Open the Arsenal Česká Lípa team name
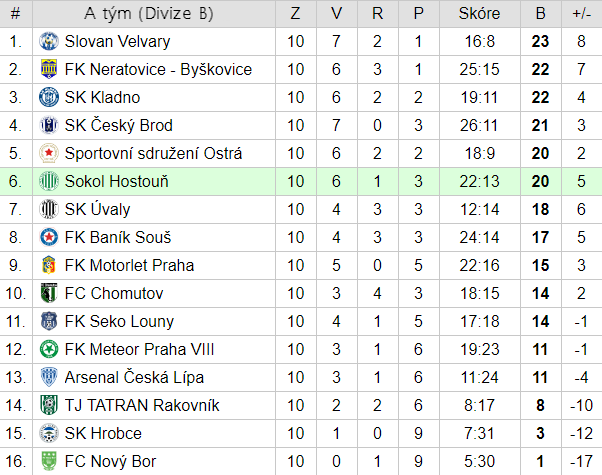 (134, 377)
